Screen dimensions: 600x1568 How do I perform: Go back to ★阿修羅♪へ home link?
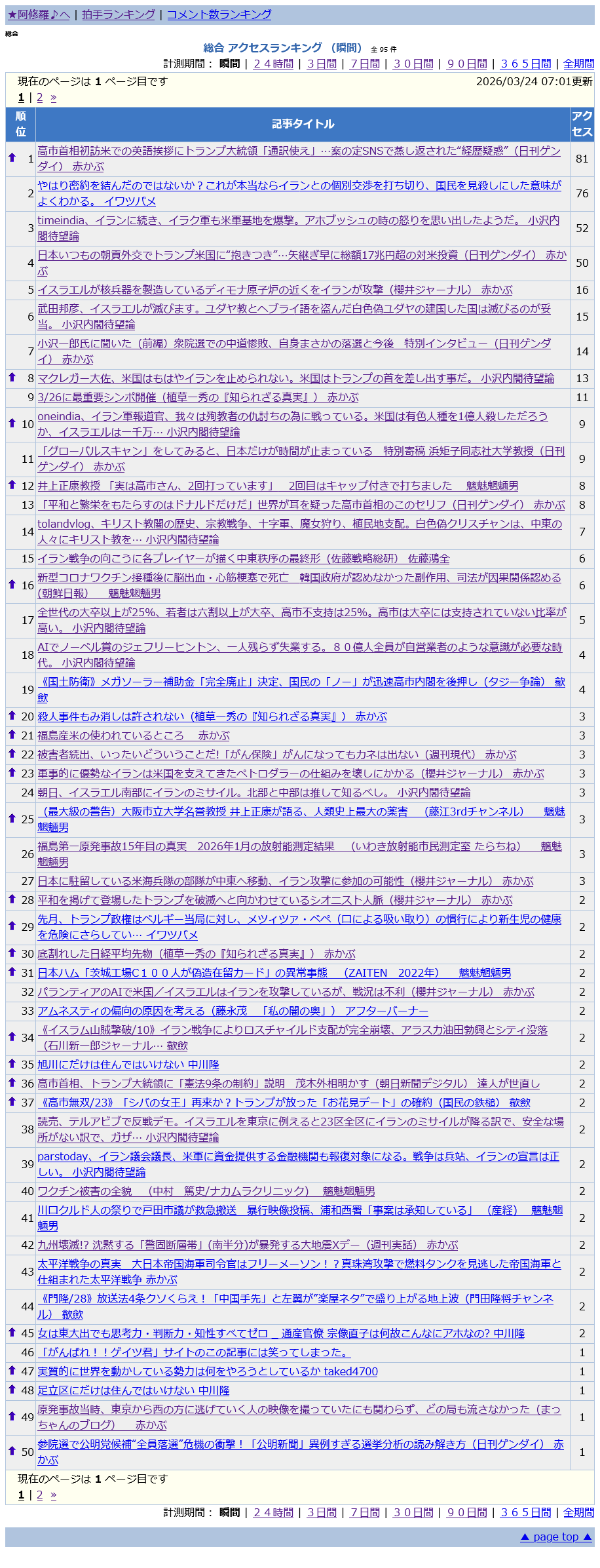(x=39, y=14)
